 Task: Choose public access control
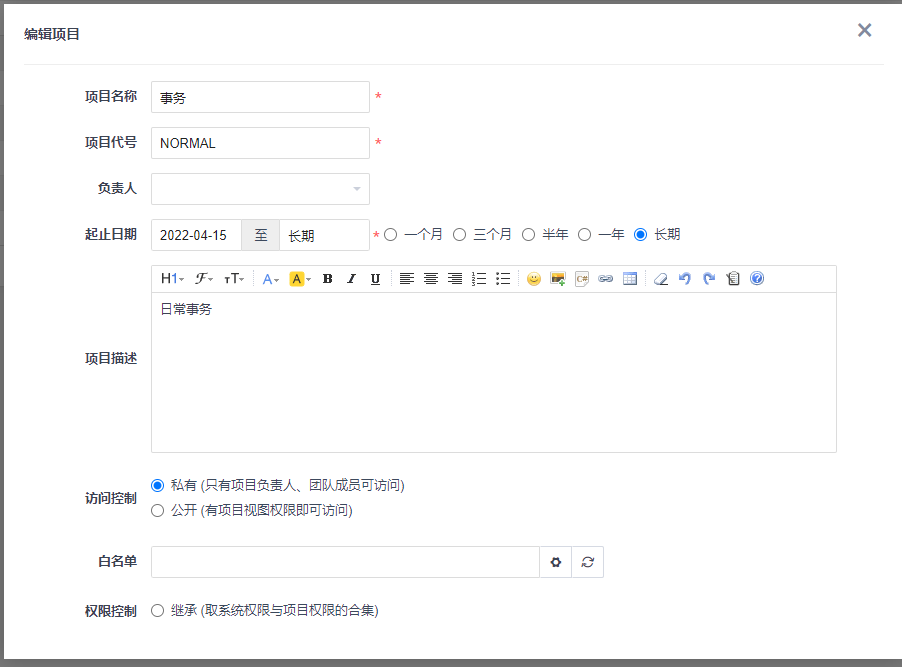158,510
